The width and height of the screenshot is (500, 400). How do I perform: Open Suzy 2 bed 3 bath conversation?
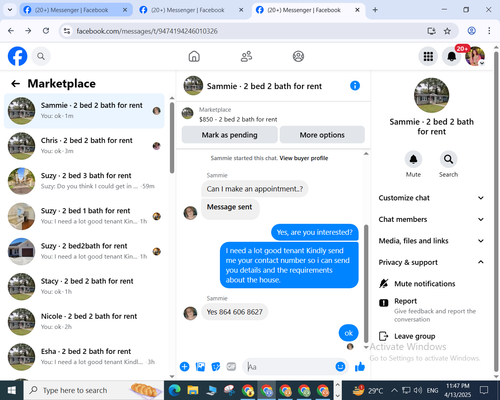(x=84, y=181)
